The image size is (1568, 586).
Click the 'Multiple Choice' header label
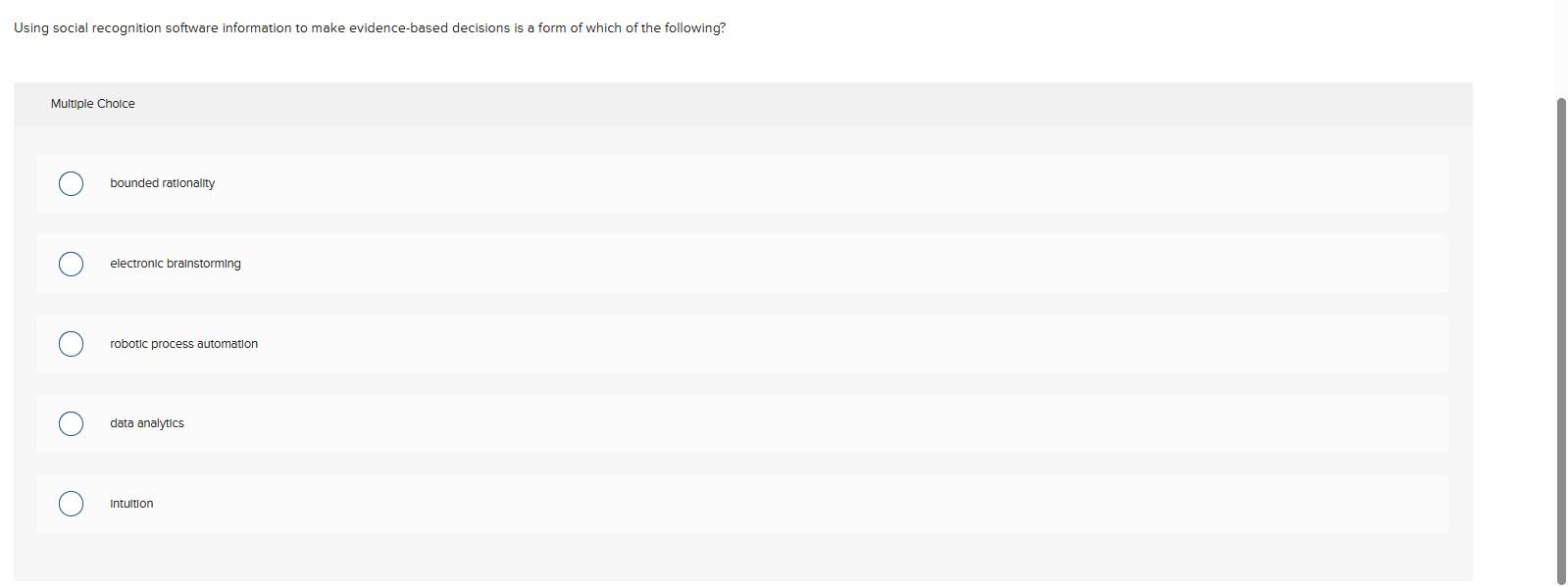pyautogui.click(x=93, y=103)
